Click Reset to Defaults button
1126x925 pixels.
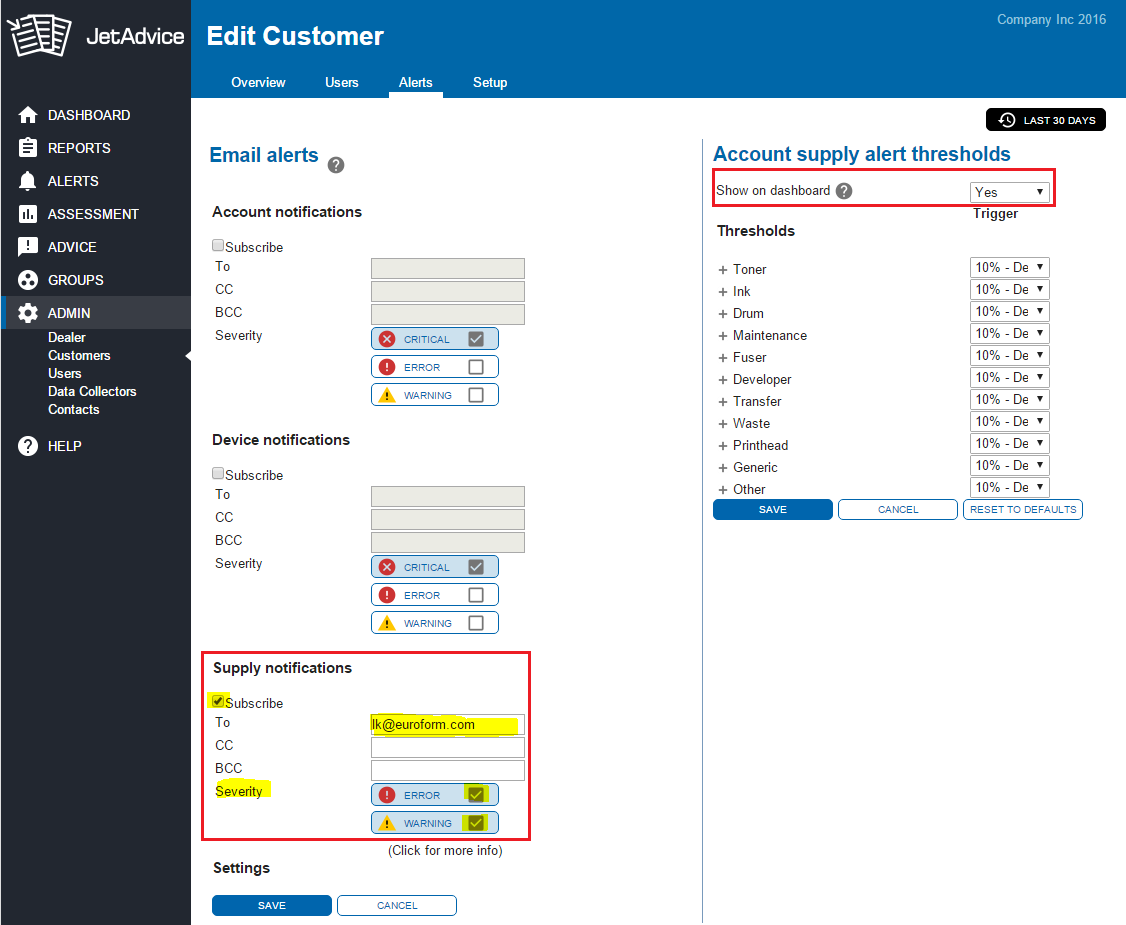[1022, 510]
